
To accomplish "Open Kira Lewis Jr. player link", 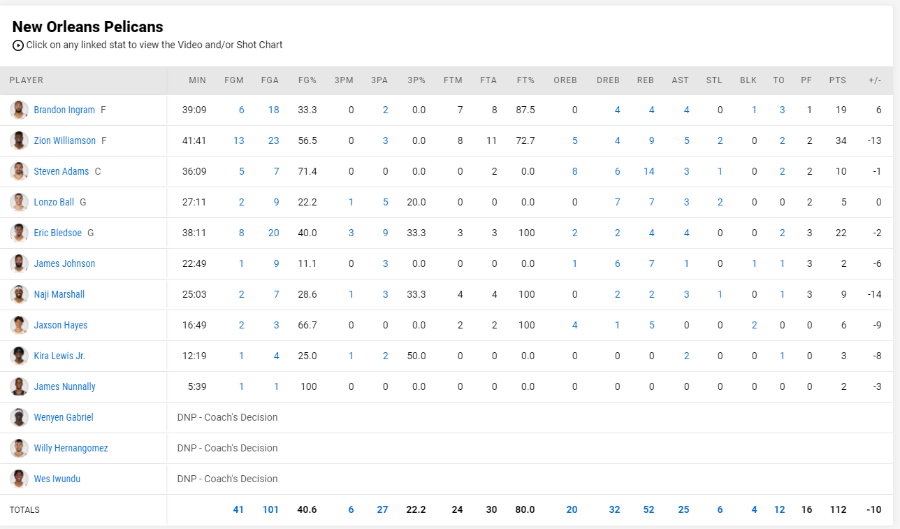I will coord(59,356).
